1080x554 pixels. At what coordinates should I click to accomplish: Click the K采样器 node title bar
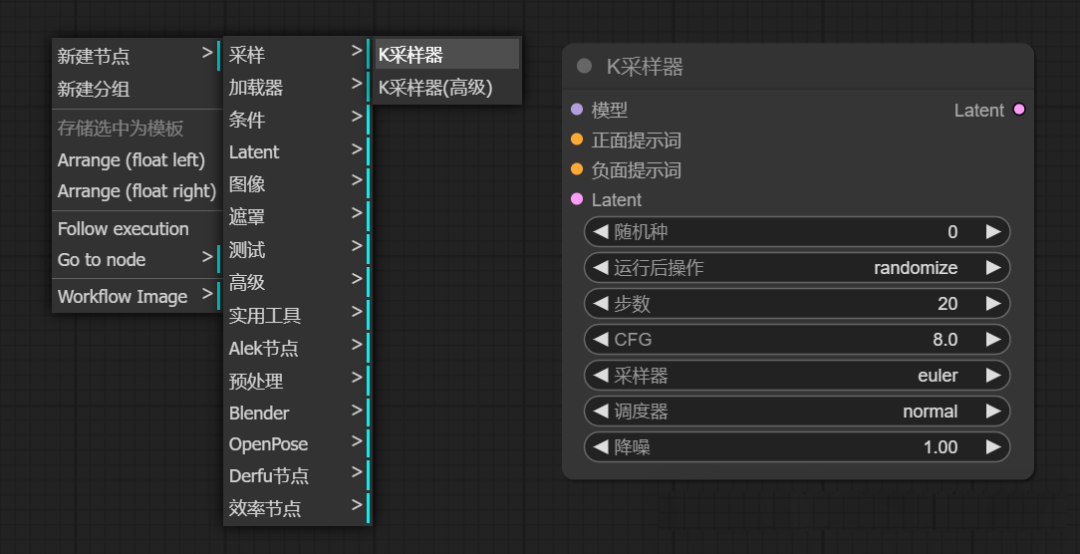798,66
